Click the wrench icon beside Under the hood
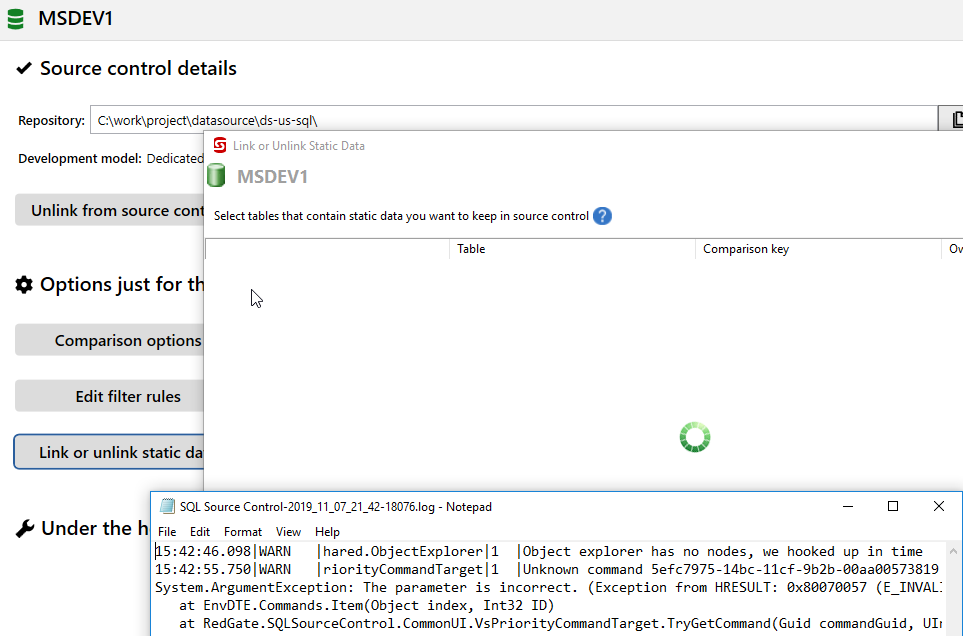Viewport: 963px width, 636px height. click(x=25, y=529)
